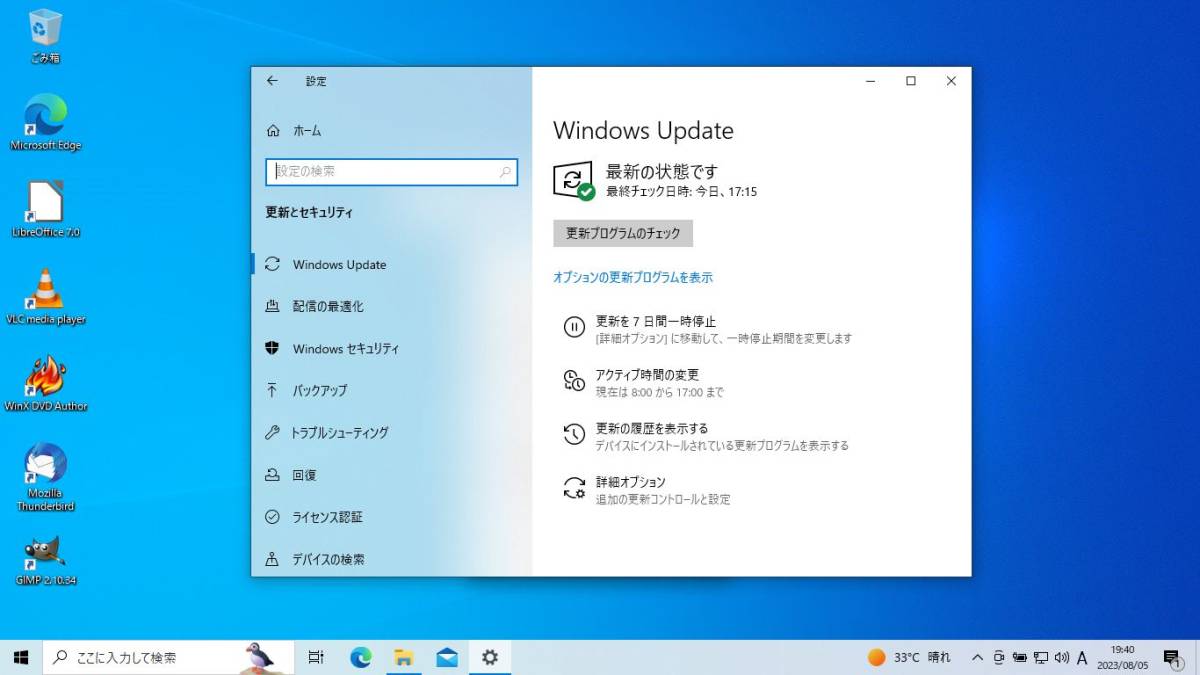Go to Settings home (ホーム)
The width and height of the screenshot is (1200, 675).
(x=295, y=131)
